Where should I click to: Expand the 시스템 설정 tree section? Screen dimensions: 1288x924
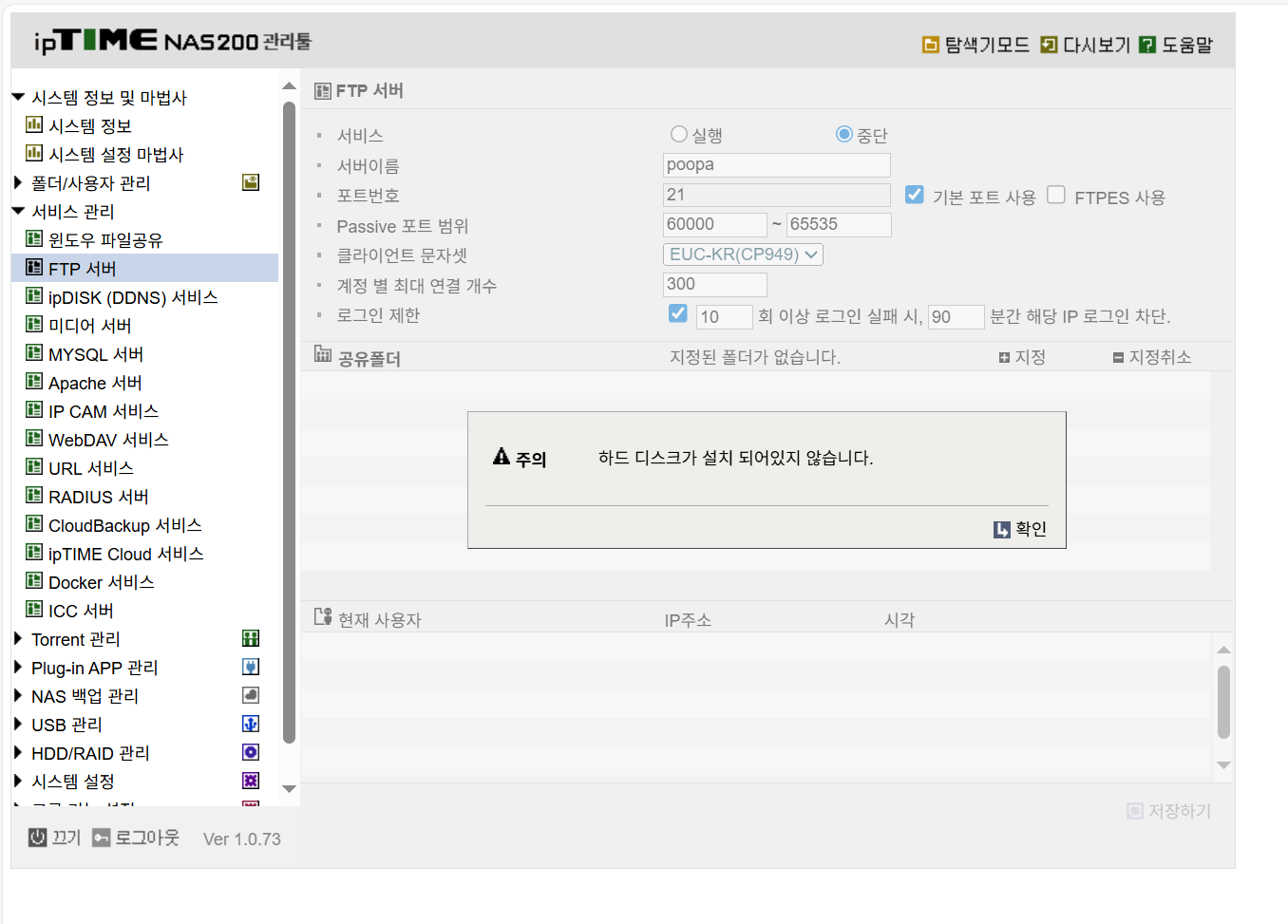pos(18,781)
